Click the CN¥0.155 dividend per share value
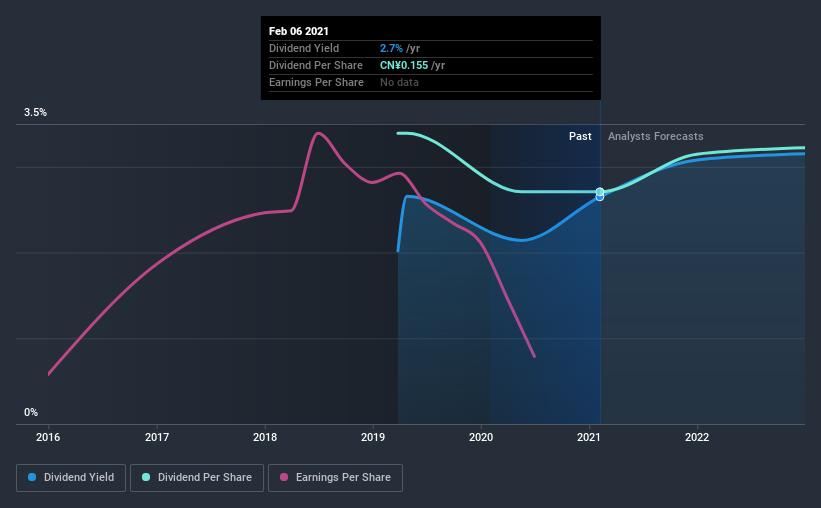This screenshot has width=821, height=508. [x=404, y=65]
